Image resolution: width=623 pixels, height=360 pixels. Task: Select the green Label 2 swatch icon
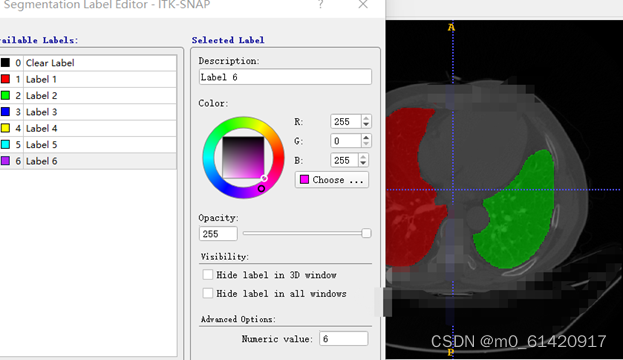click(5, 95)
